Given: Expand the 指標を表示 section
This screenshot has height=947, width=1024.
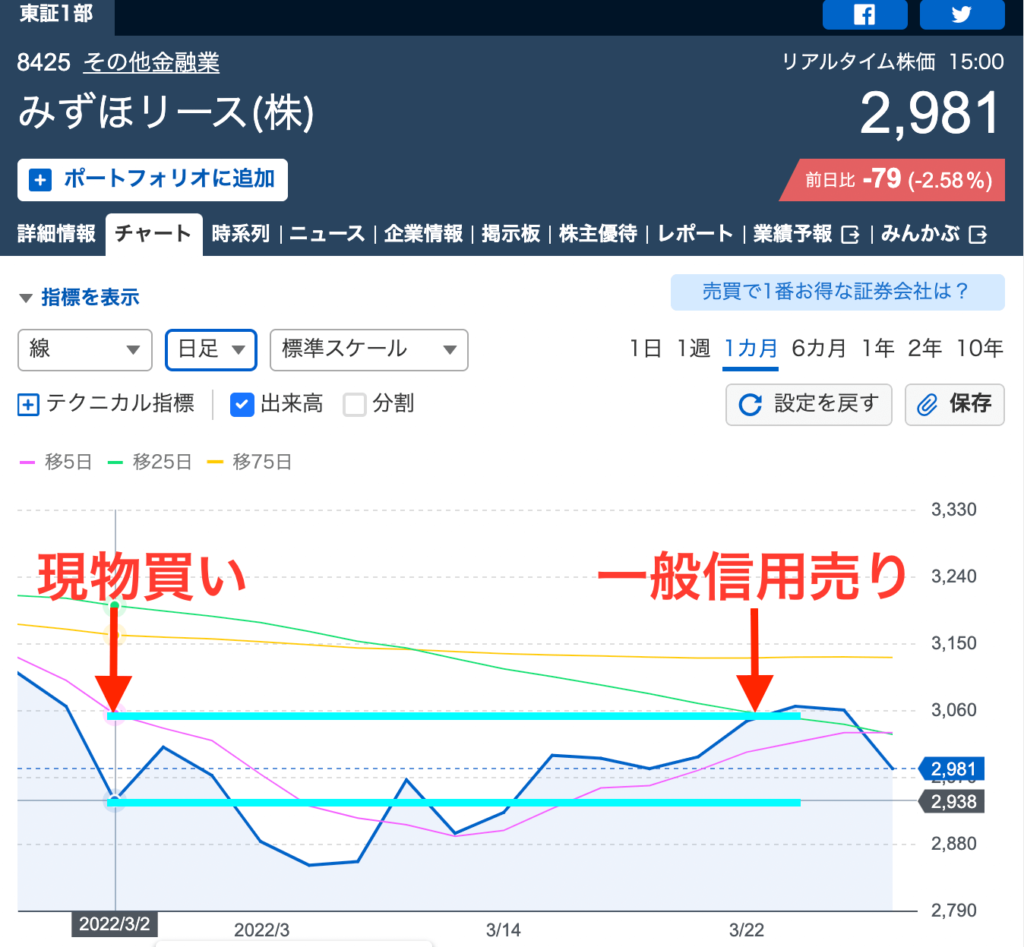Looking at the screenshot, I should coord(80,298).
